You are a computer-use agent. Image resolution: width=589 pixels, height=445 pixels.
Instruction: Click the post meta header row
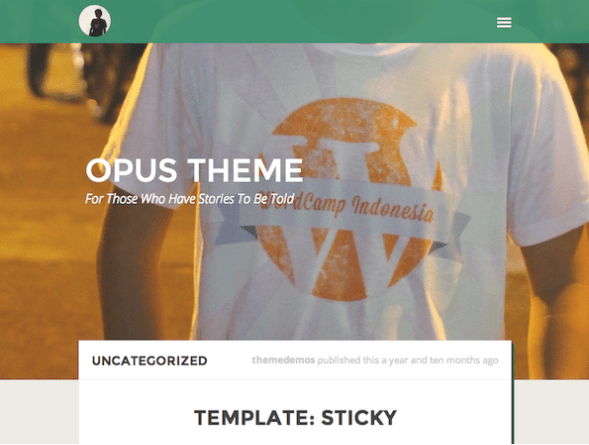click(x=295, y=360)
